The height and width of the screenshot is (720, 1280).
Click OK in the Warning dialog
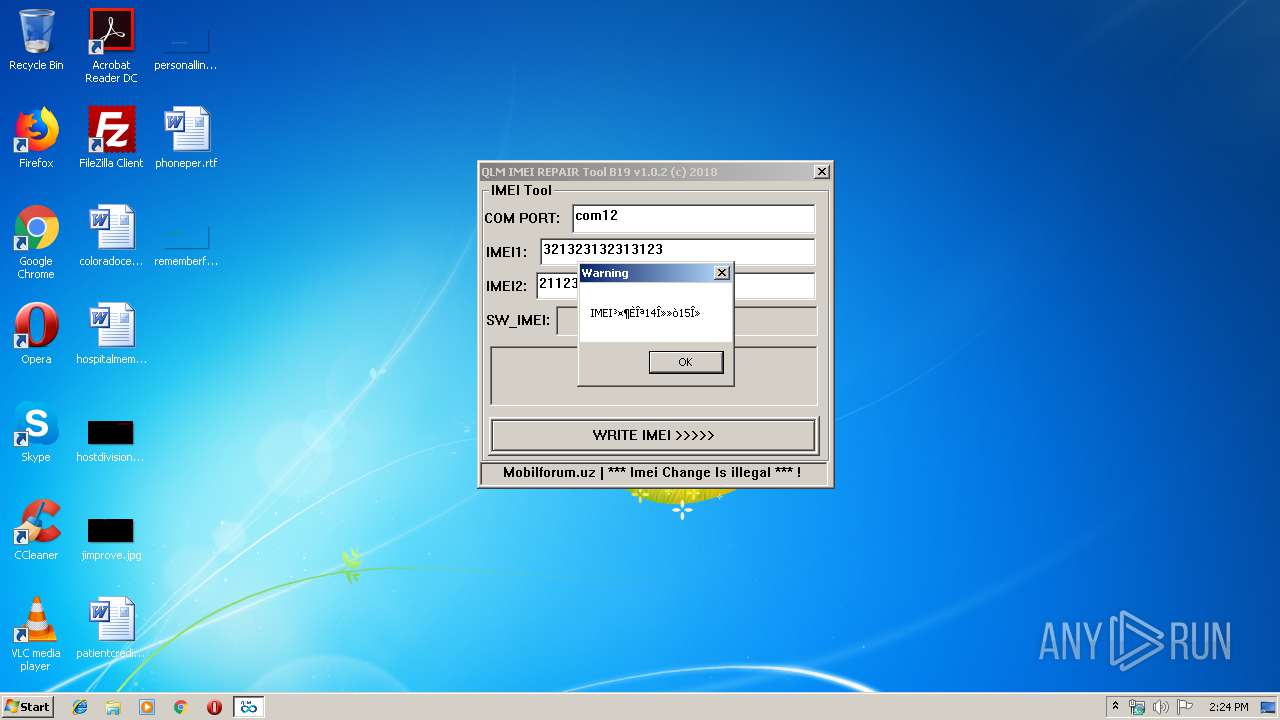click(685, 362)
